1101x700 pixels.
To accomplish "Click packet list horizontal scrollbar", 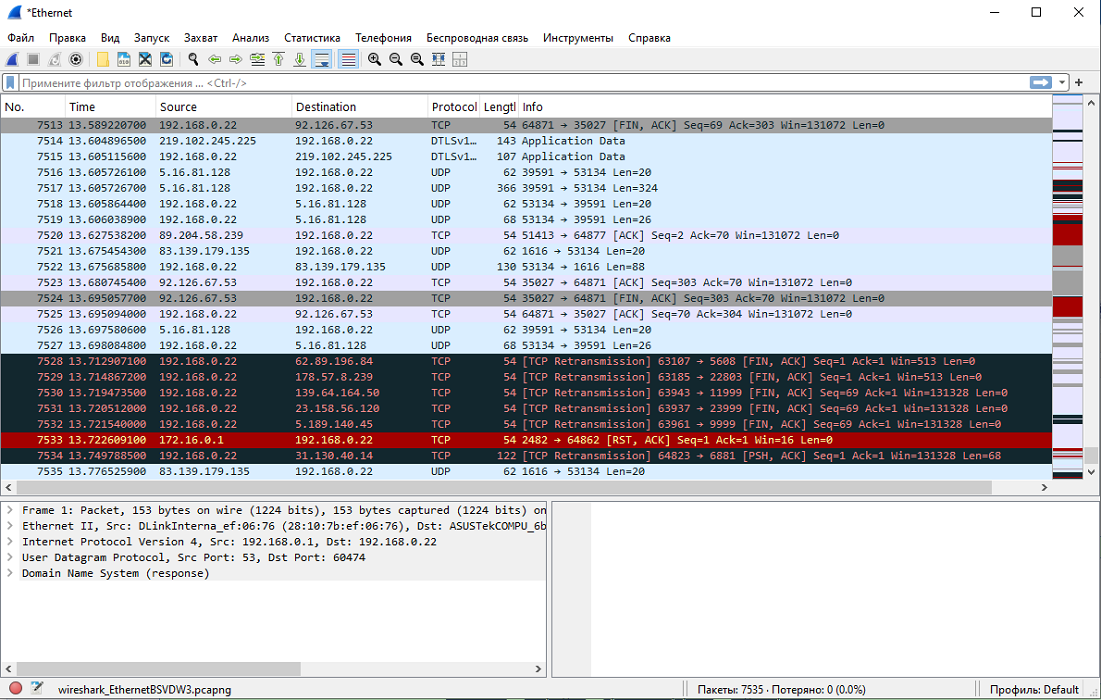I will [504, 487].
